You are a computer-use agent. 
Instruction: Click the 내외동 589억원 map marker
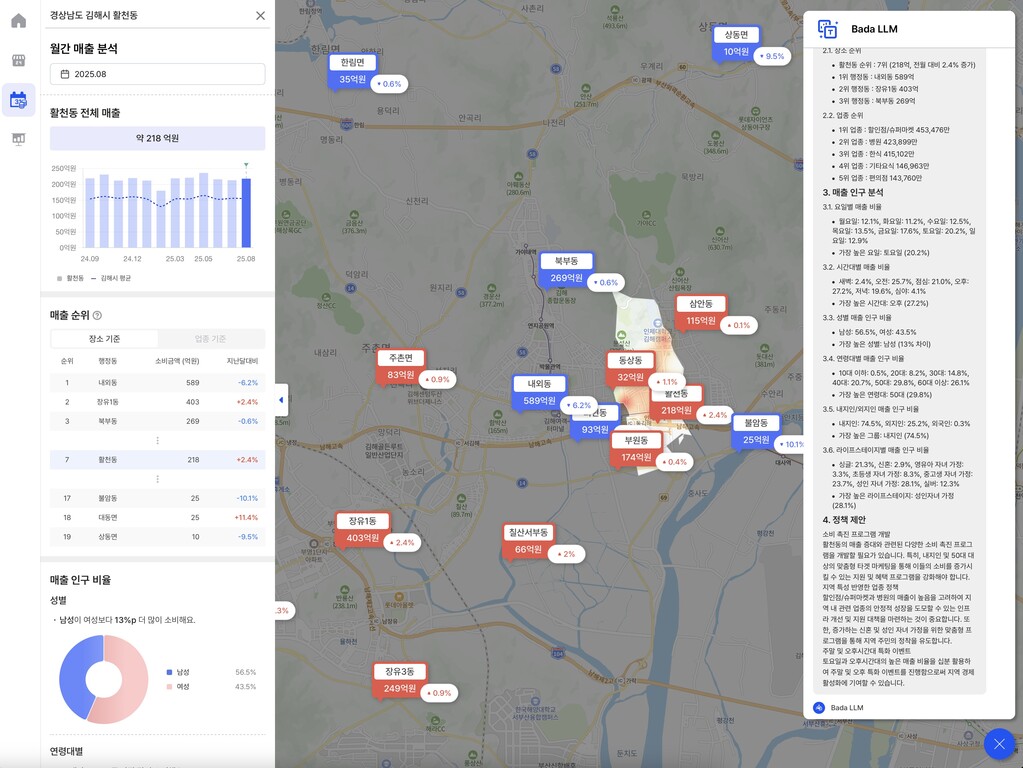coord(540,393)
